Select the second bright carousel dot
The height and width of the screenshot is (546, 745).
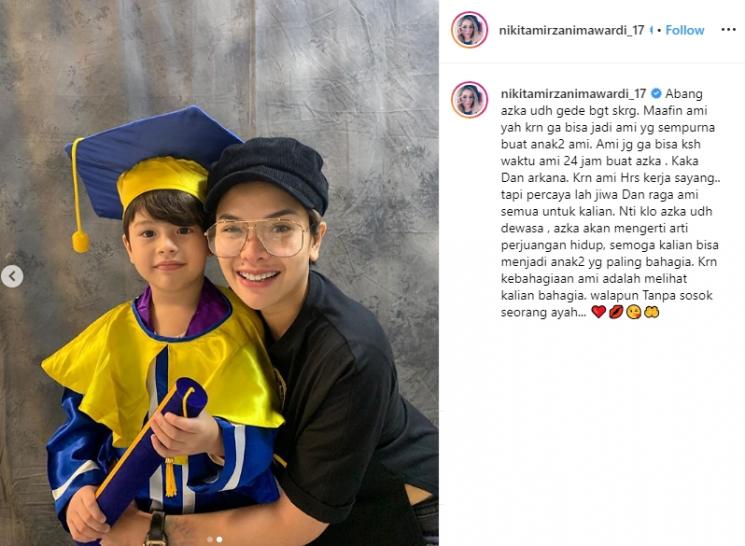point(219,539)
